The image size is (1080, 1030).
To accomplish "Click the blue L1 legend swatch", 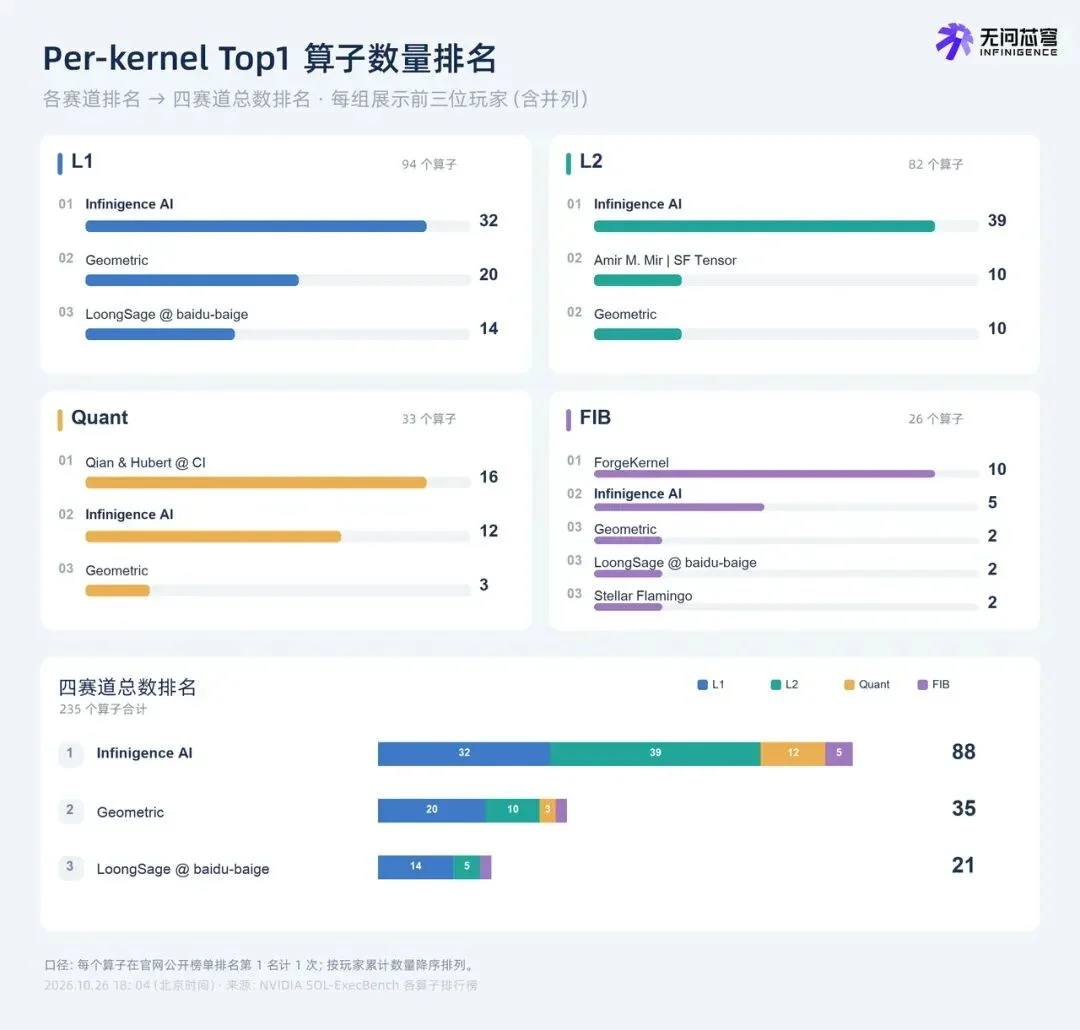I will [703, 684].
